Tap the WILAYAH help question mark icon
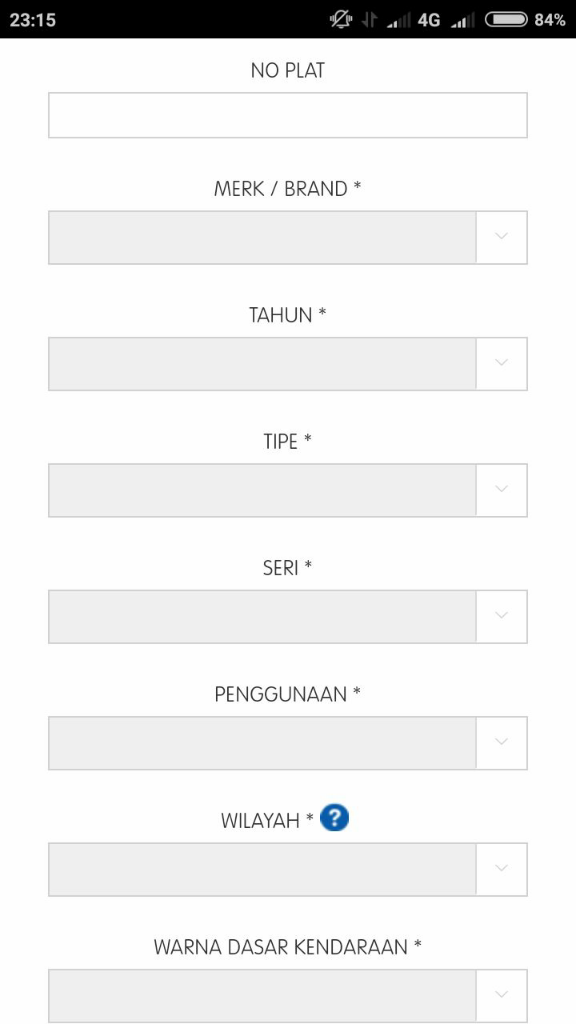Screen dimensions: 576x1024 [334, 818]
